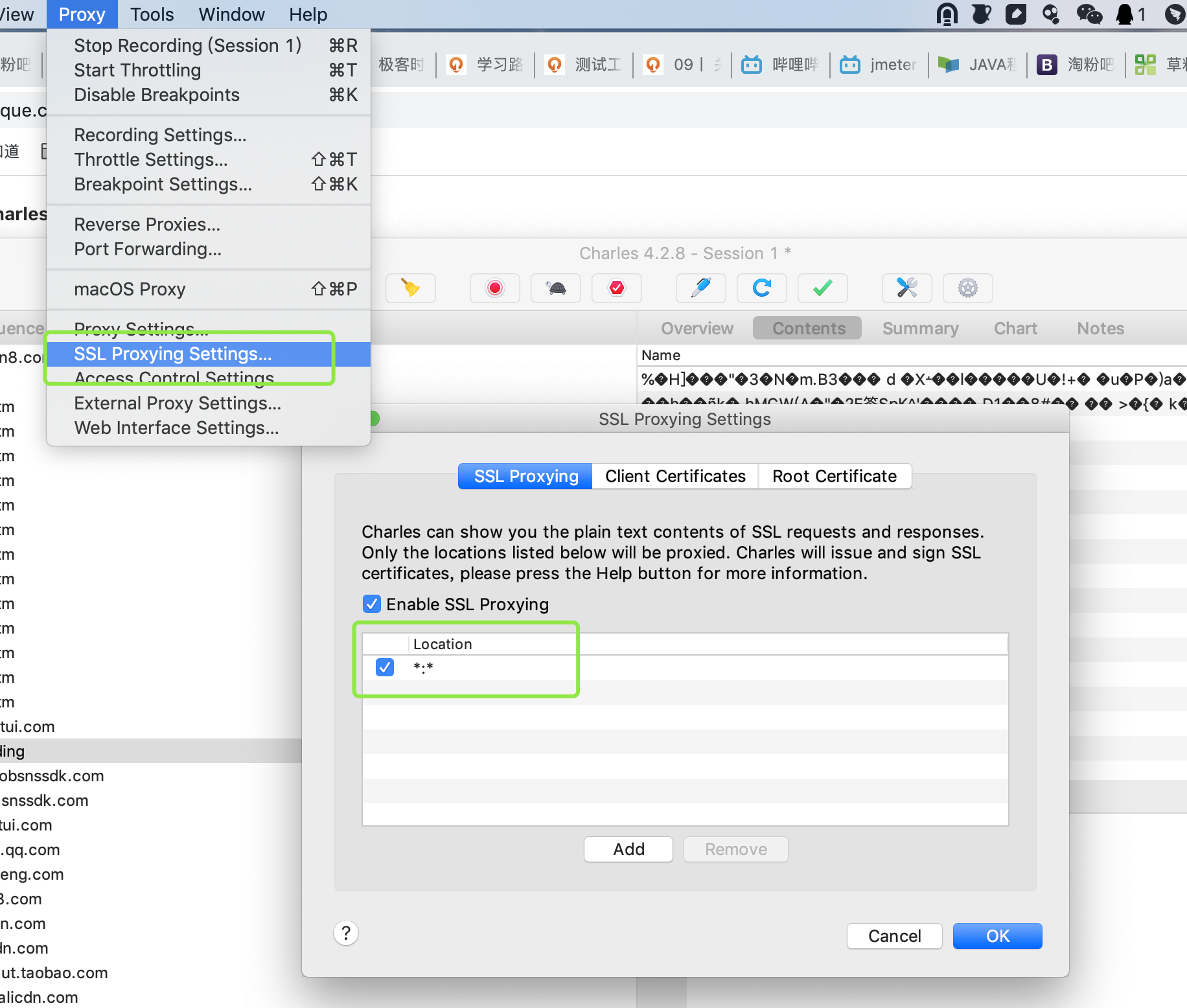This screenshot has height=1008, width=1187.
Task: Select the .qq.com host entry
Action: (30, 850)
